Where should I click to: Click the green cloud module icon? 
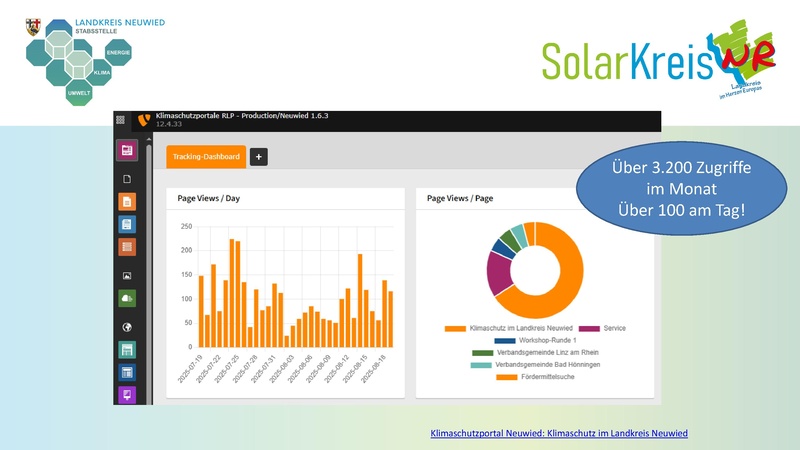(127, 298)
